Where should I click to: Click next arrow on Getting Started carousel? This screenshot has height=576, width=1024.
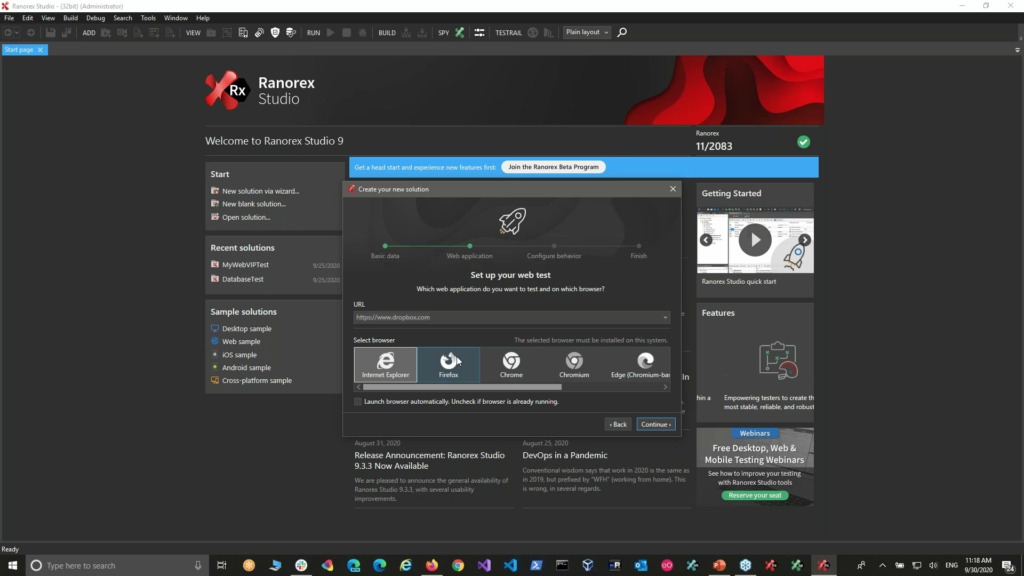(x=805, y=240)
